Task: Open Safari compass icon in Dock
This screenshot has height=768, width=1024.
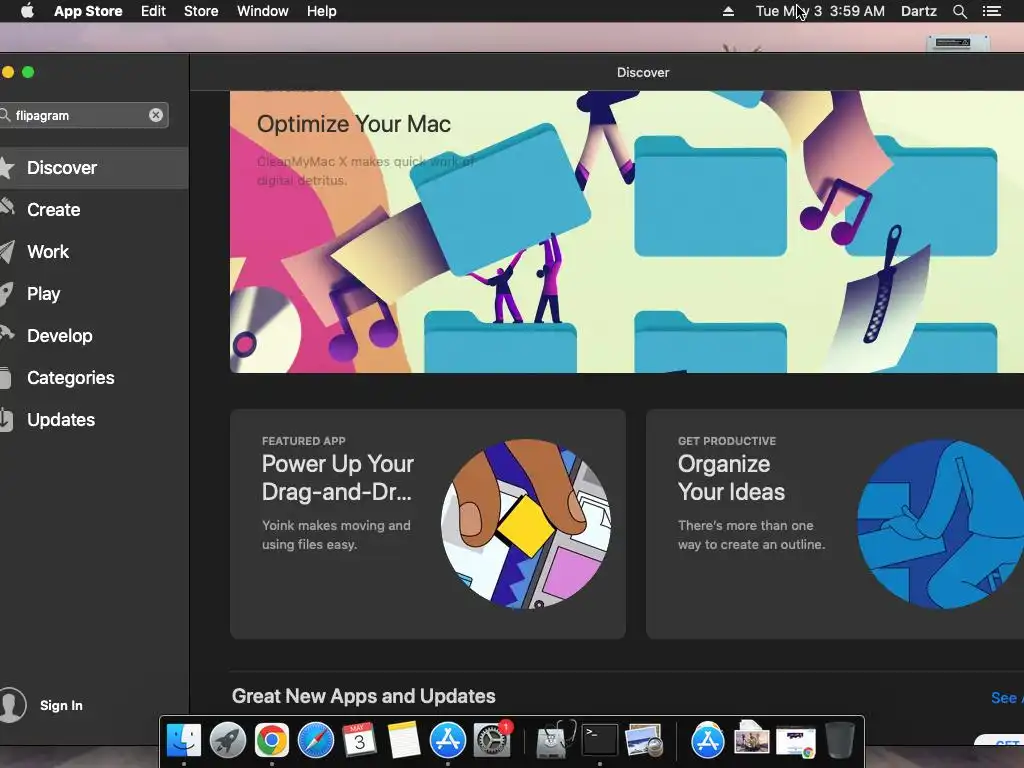Action: [x=315, y=740]
